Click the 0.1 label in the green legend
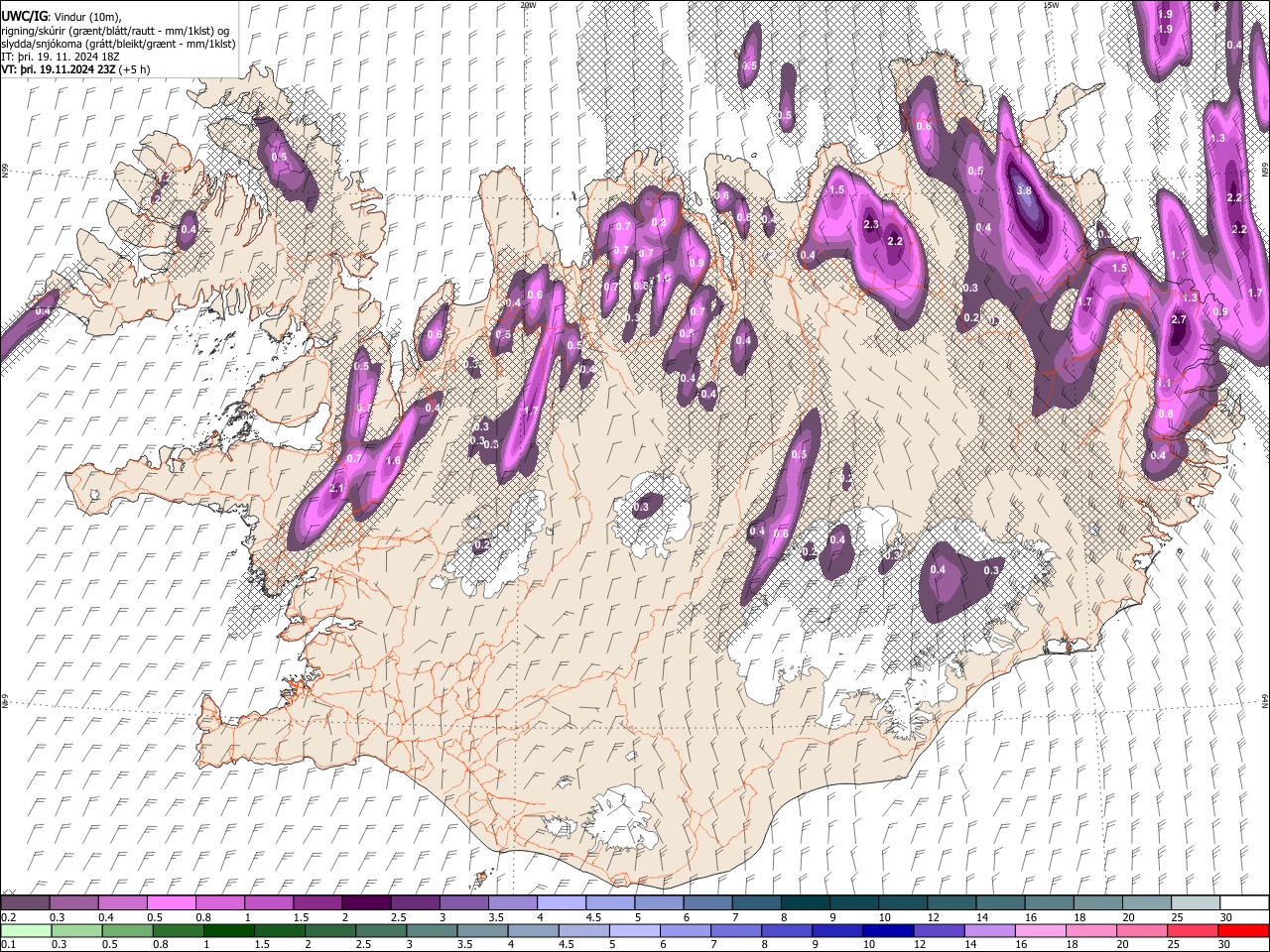This screenshot has height=952, width=1270. (x=7, y=944)
